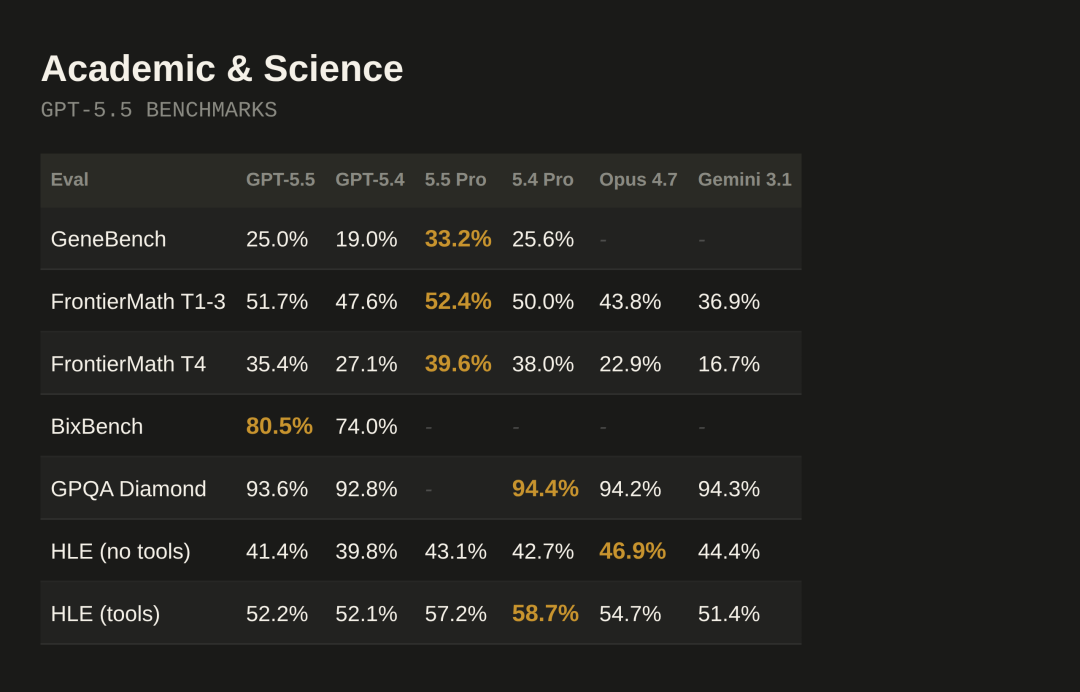Select the GPQA Diamond row label

[x=129, y=489]
